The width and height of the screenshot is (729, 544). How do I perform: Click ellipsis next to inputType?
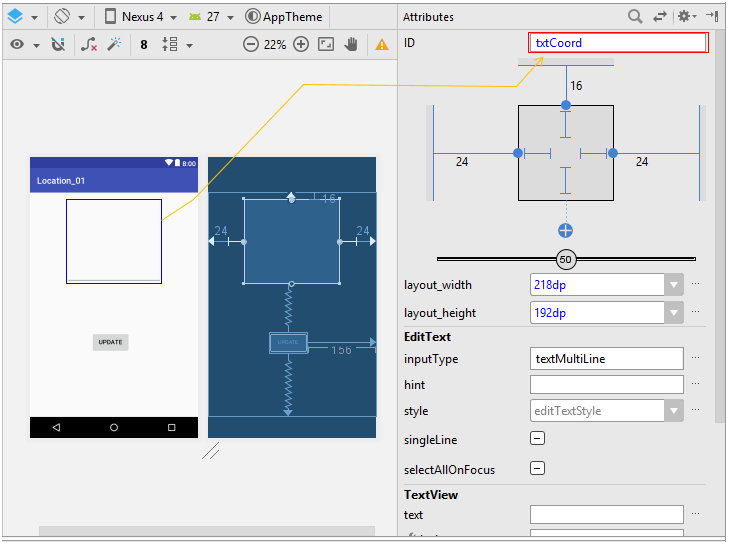(x=696, y=358)
